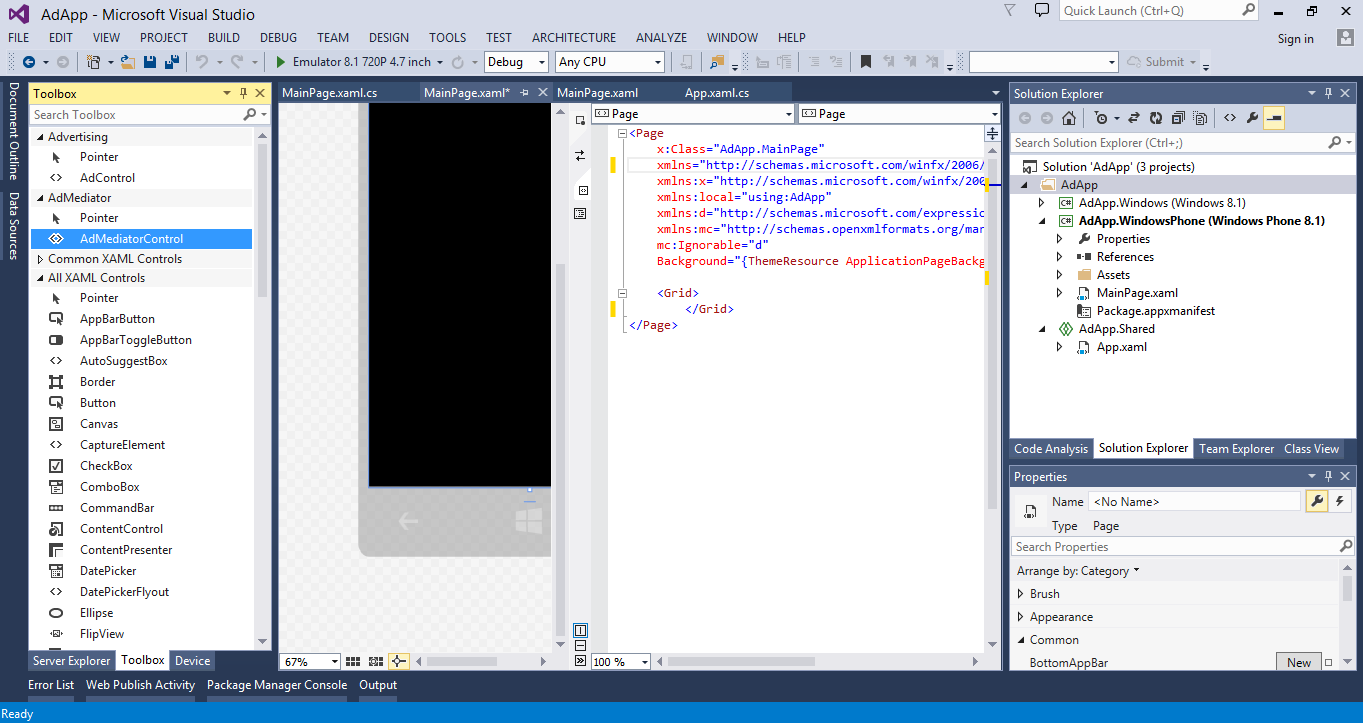Toggle a bookmark with the toolbar bookmark icon
The image size is (1363, 723).
(866, 62)
